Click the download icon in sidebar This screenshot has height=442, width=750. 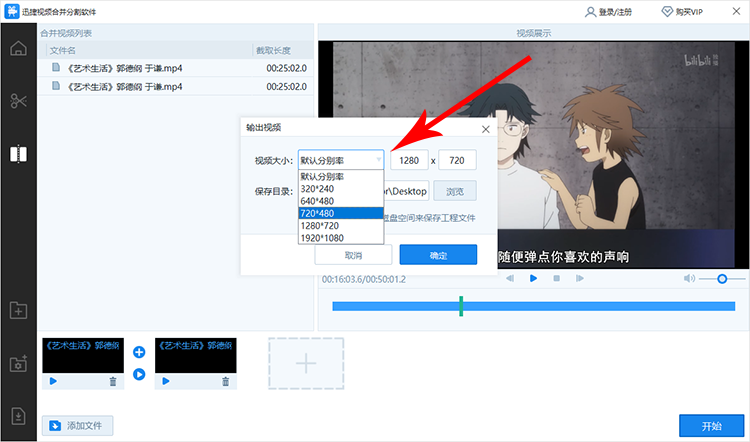point(18,416)
